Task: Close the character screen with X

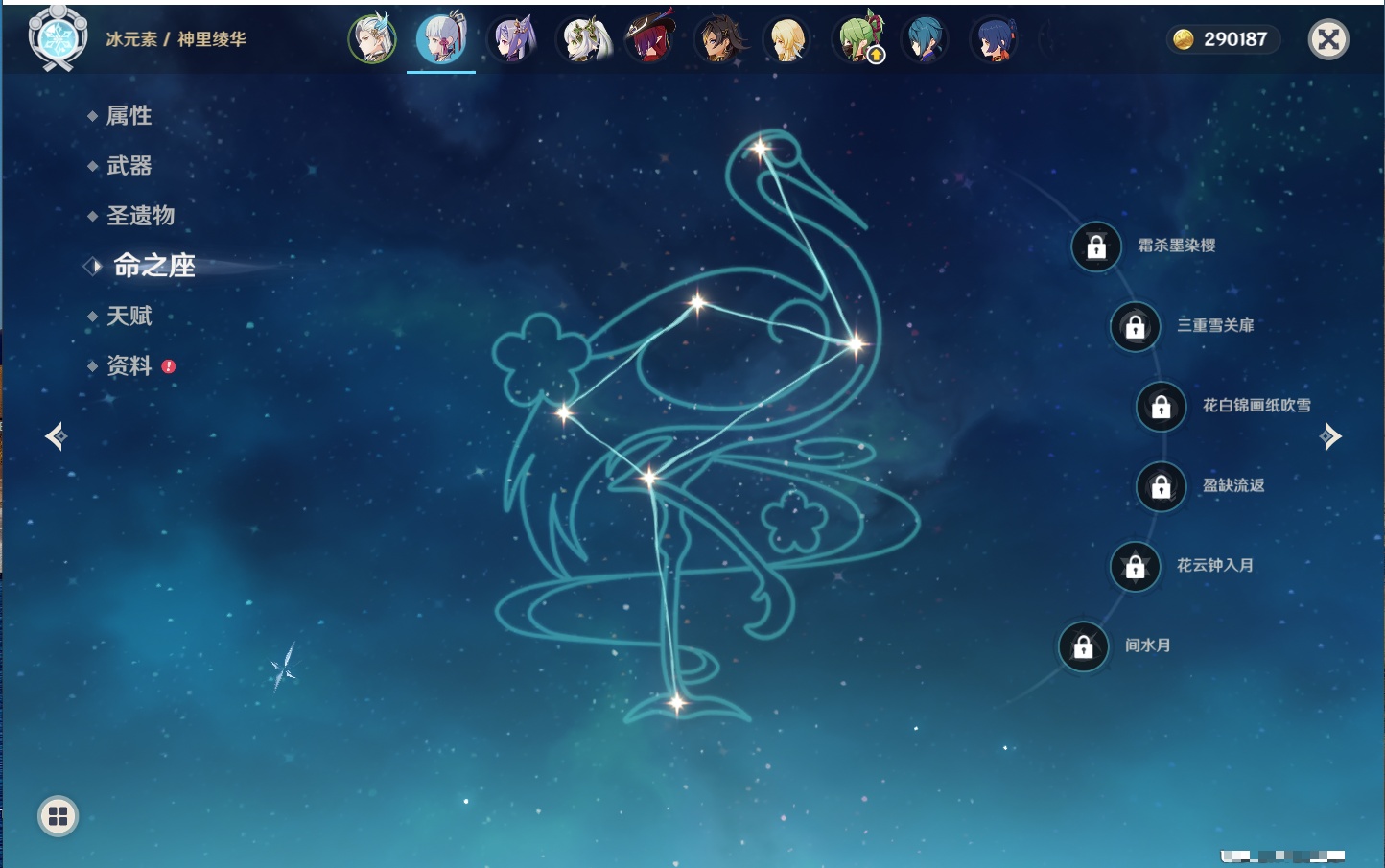Action: [x=1328, y=39]
